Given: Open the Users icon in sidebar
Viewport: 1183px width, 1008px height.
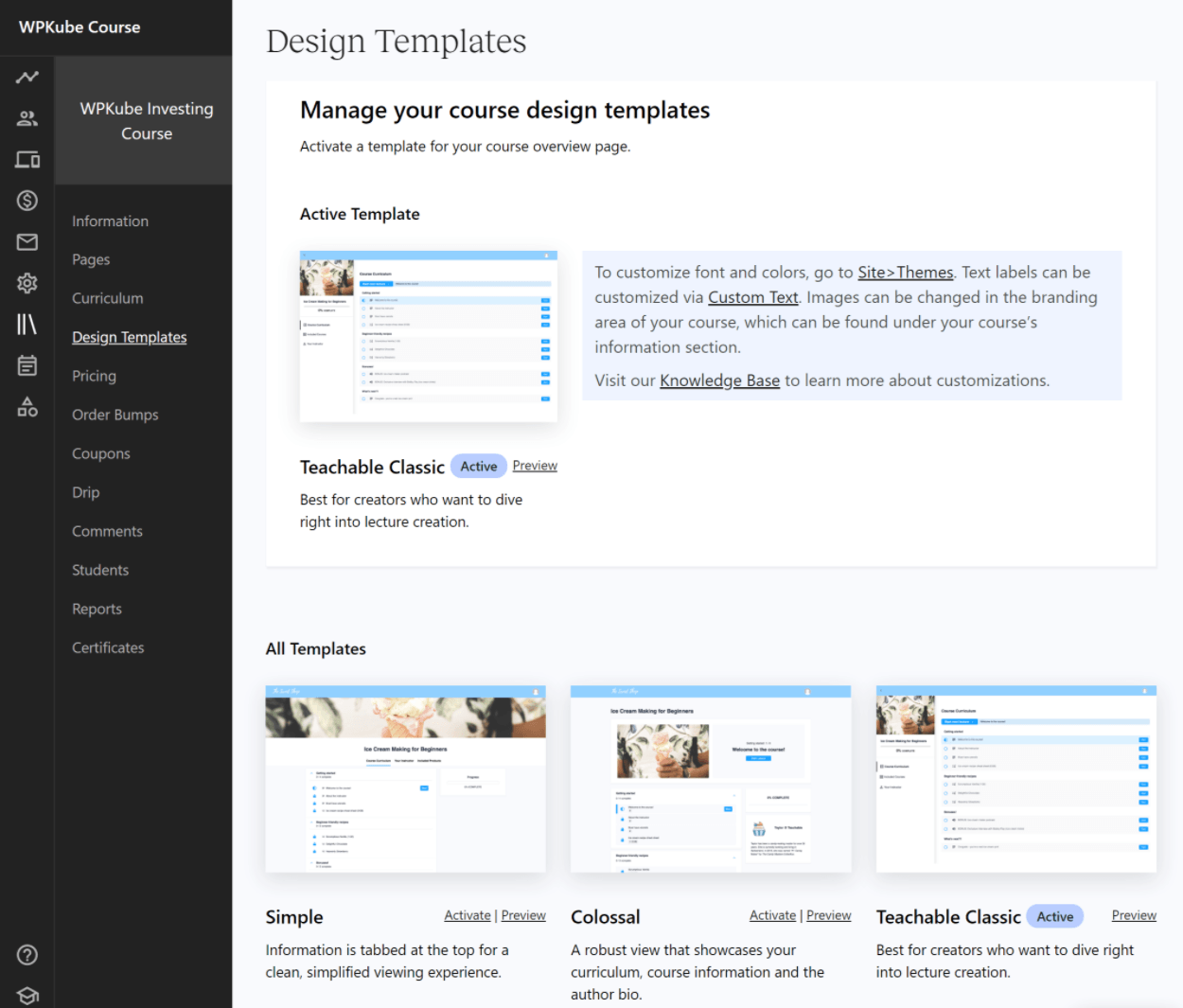Looking at the screenshot, I should pos(27,118).
